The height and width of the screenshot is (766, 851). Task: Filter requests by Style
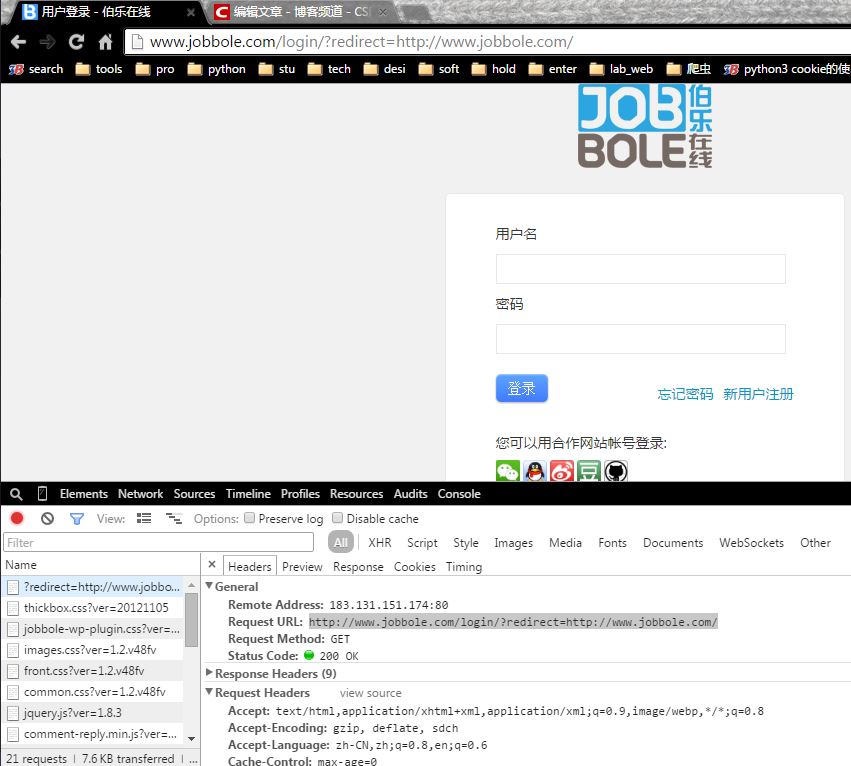click(x=466, y=543)
